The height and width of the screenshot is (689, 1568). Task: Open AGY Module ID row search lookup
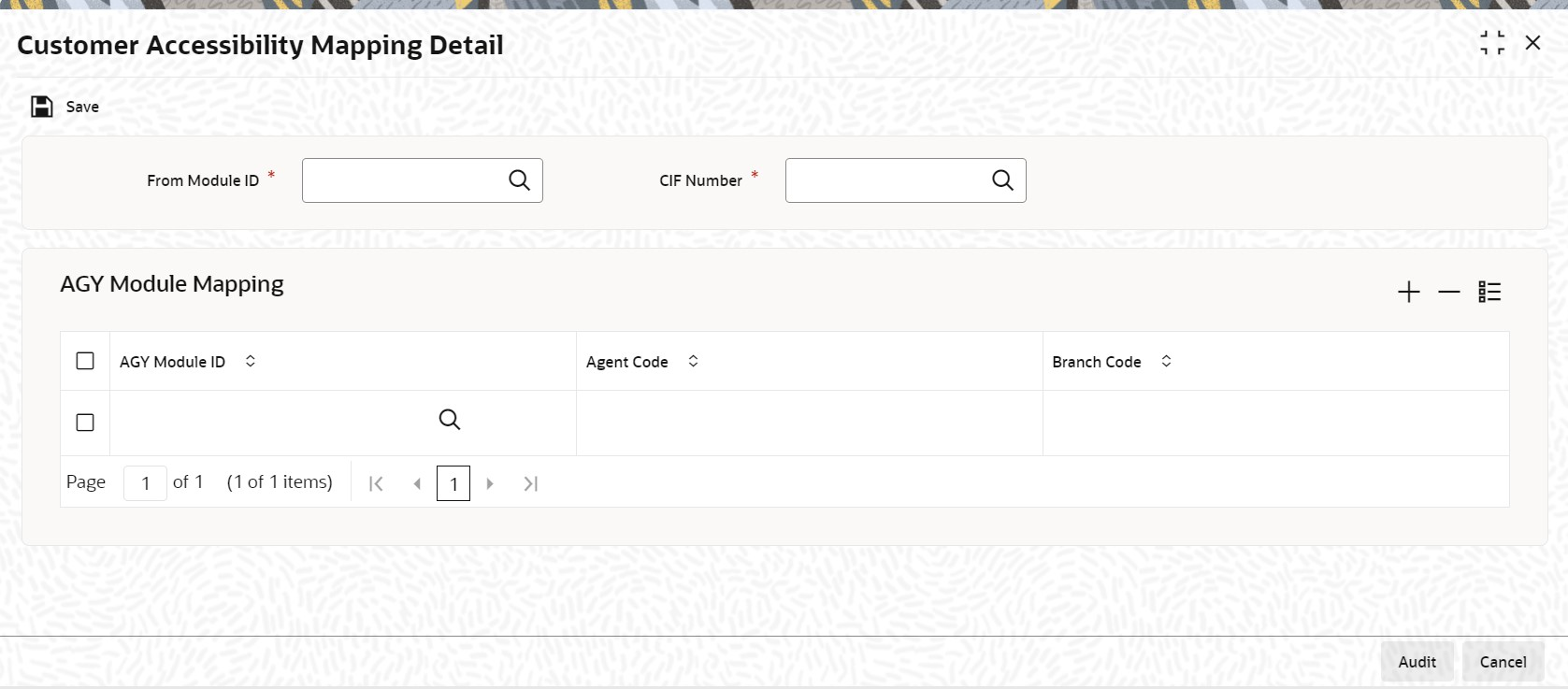(450, 420)
